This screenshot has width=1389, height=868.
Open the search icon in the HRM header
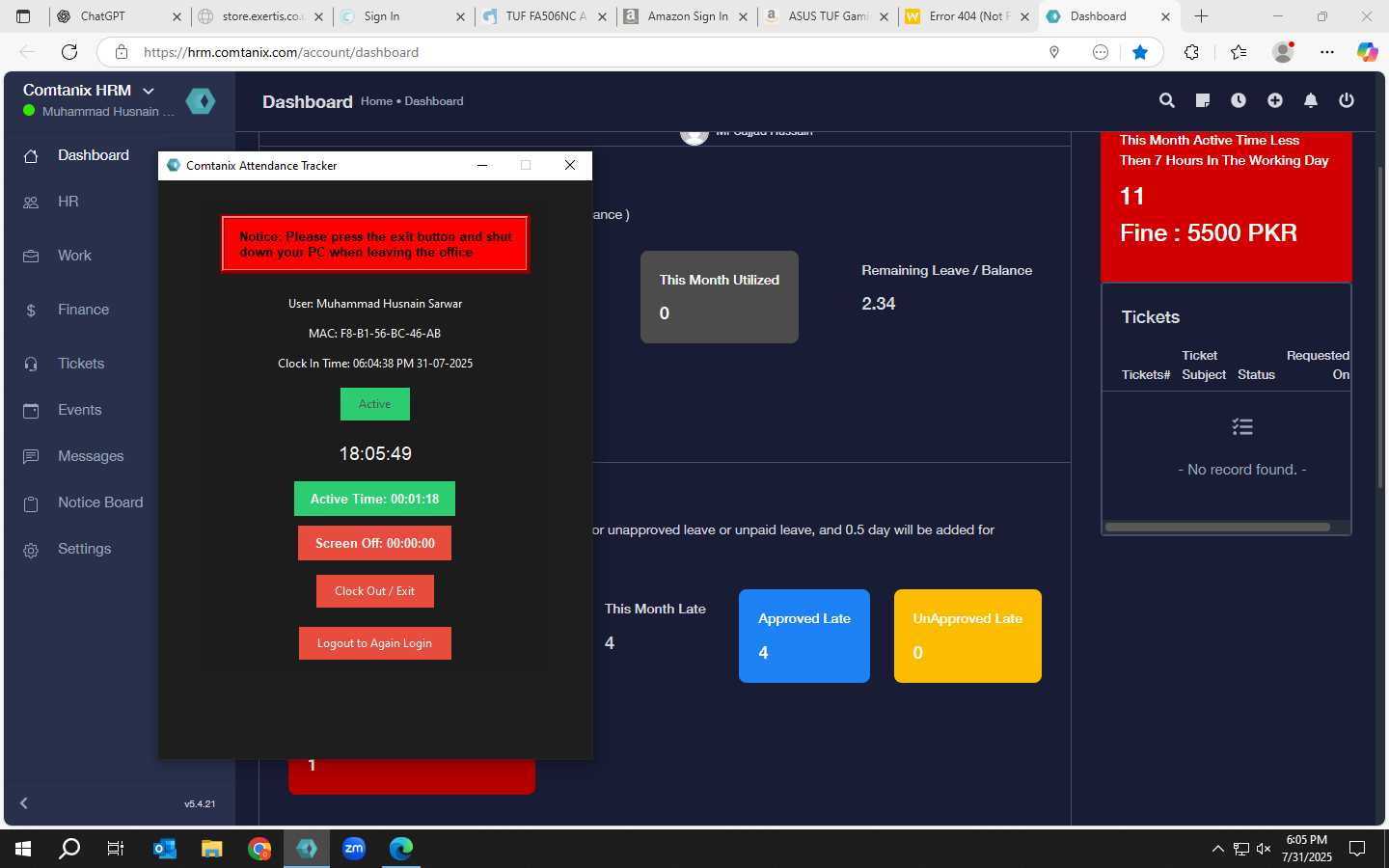[1166, 100]
